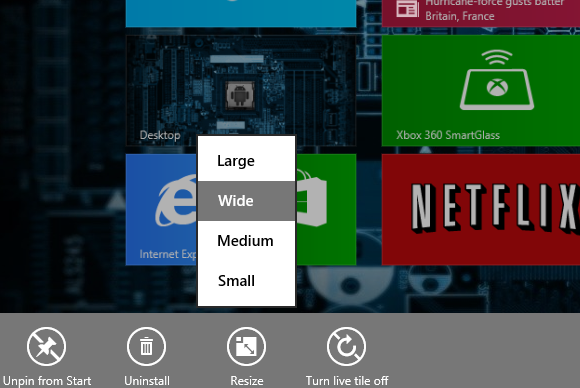Open the Xbox 360 SmartGlass tile

(481, 91)
